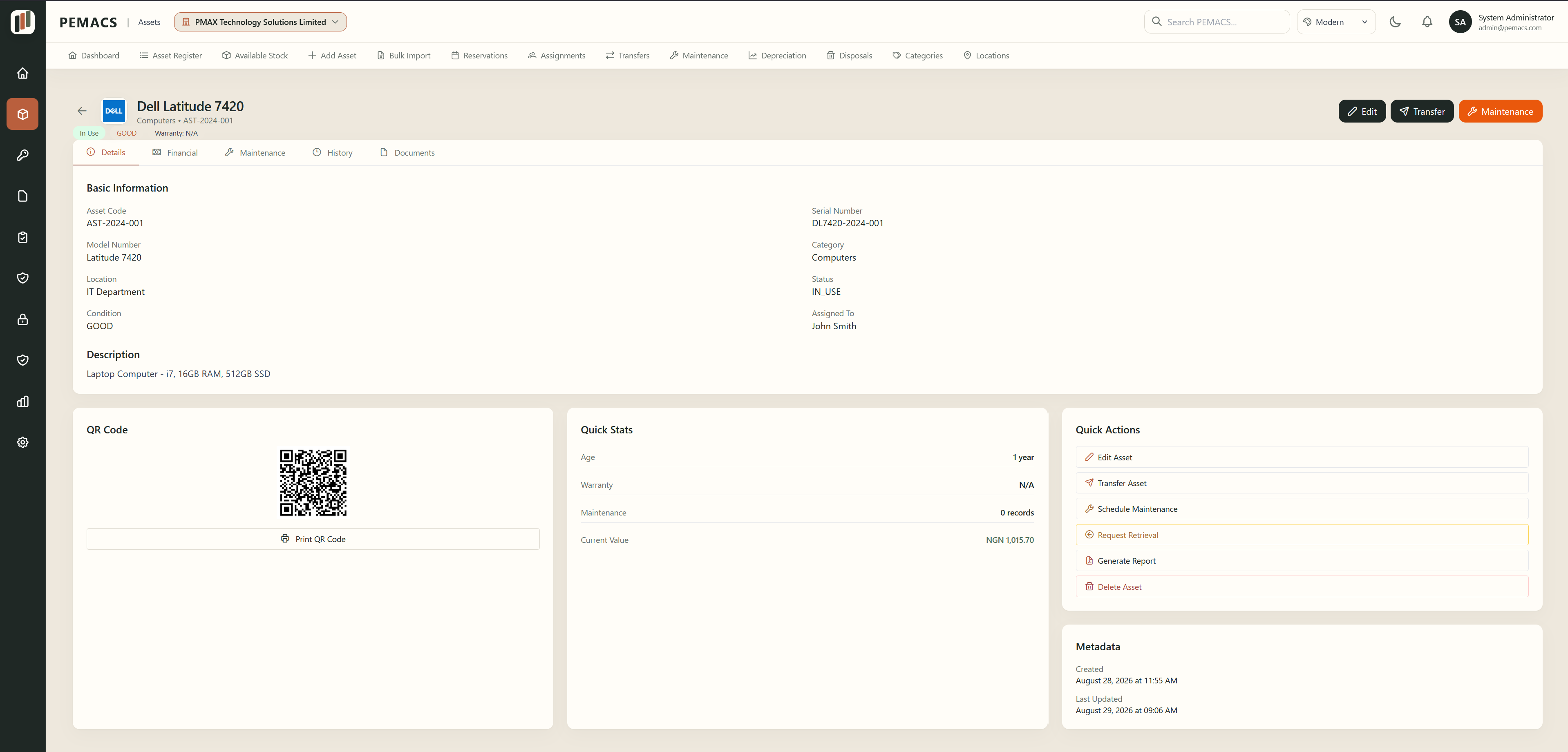This screenshot has height=752, width=1568.
Task: Click Schedule Maintenance quick action
Action: coord(1302,509)
